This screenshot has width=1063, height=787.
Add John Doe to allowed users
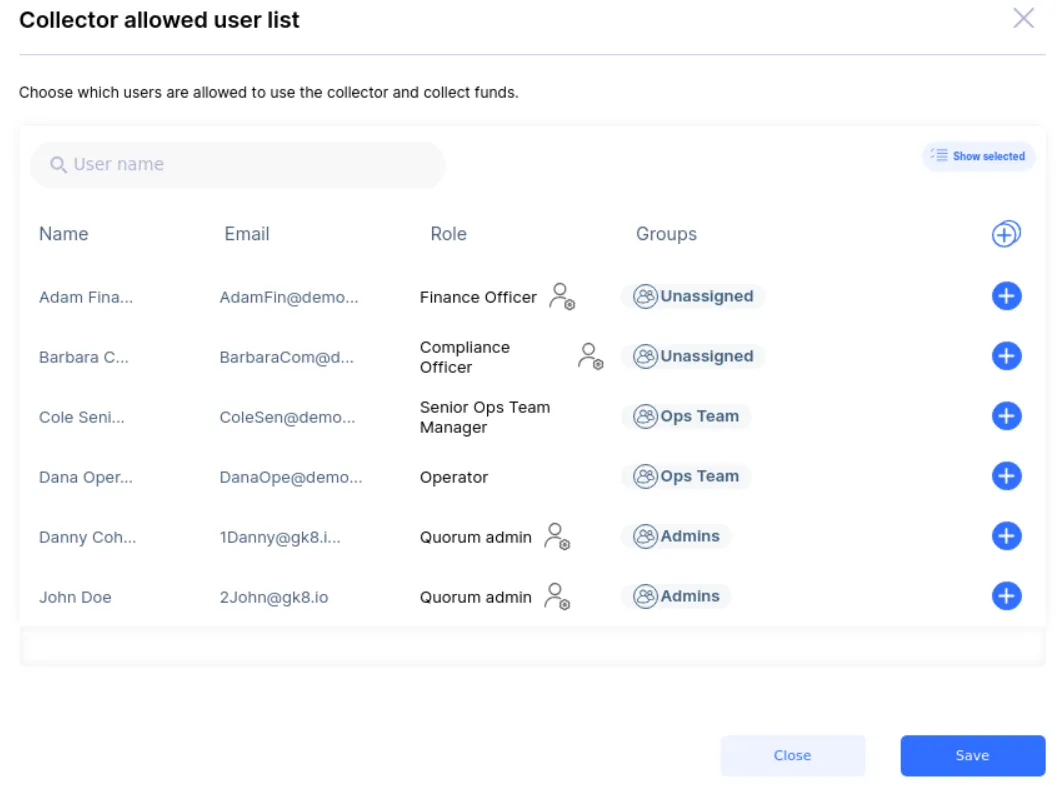[x=1006, y=596]
